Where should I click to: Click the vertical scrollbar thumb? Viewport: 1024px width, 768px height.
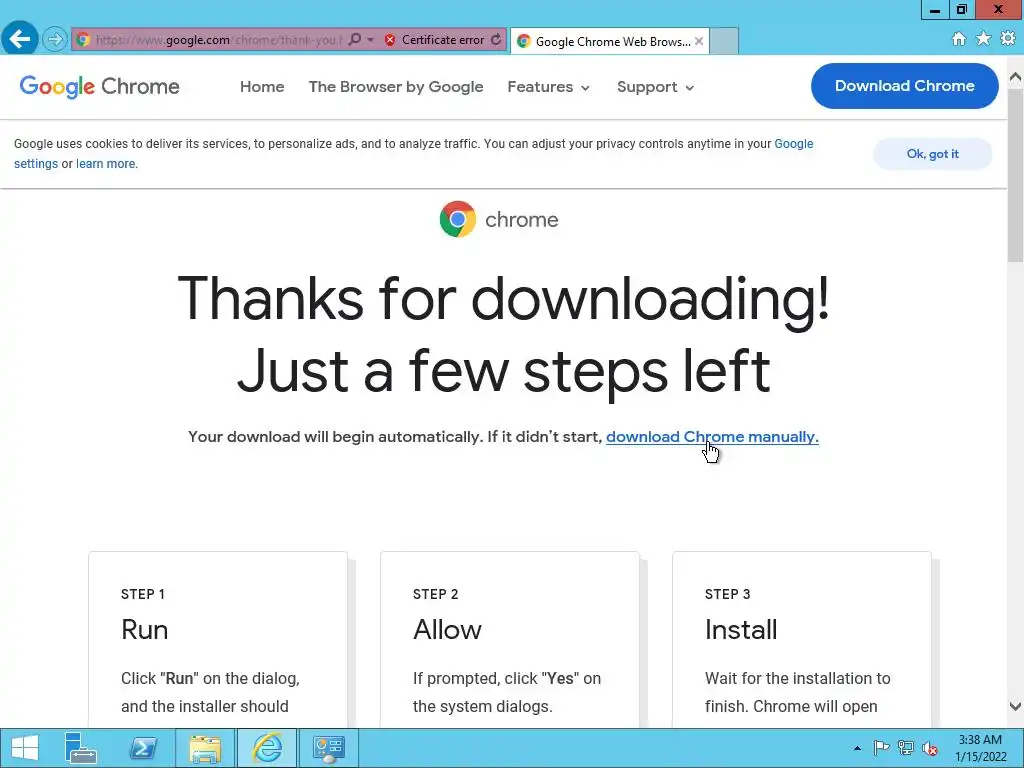[x=1016, y=175]
